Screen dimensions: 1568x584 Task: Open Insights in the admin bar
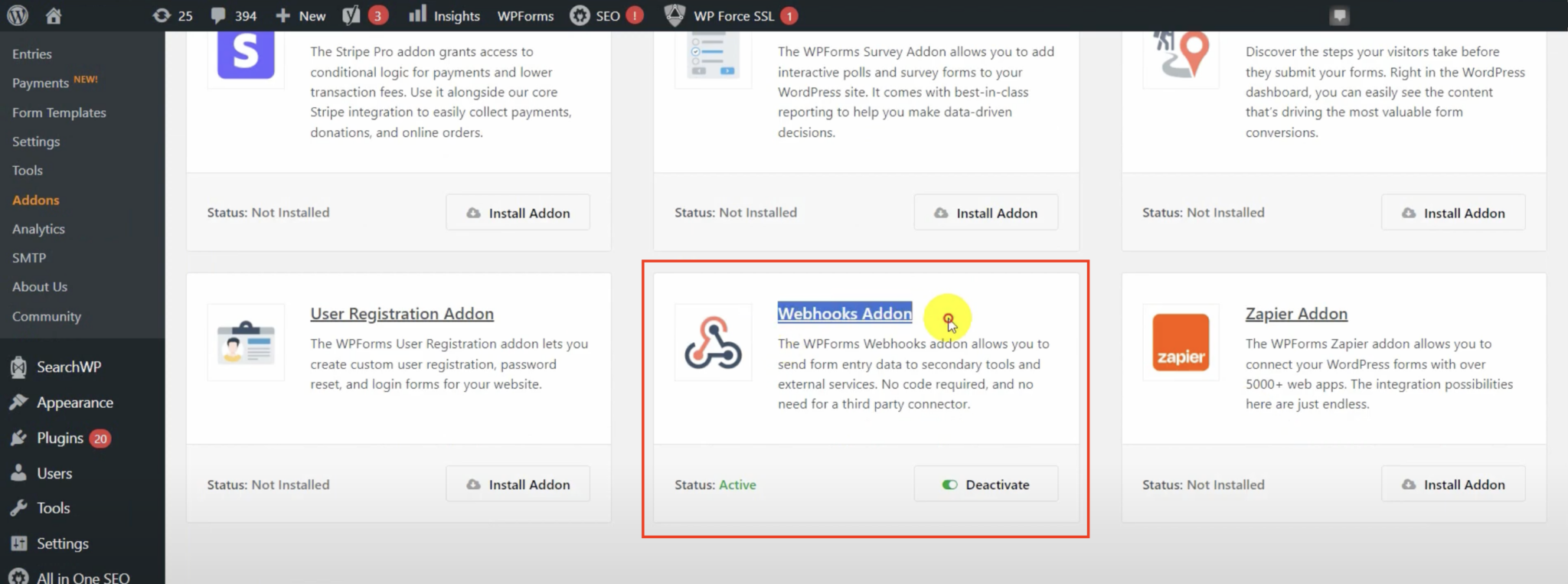444,15
